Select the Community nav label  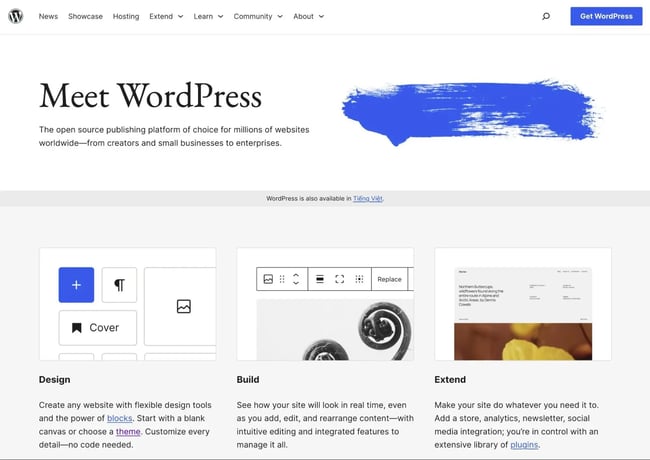[x=253, y=16]
